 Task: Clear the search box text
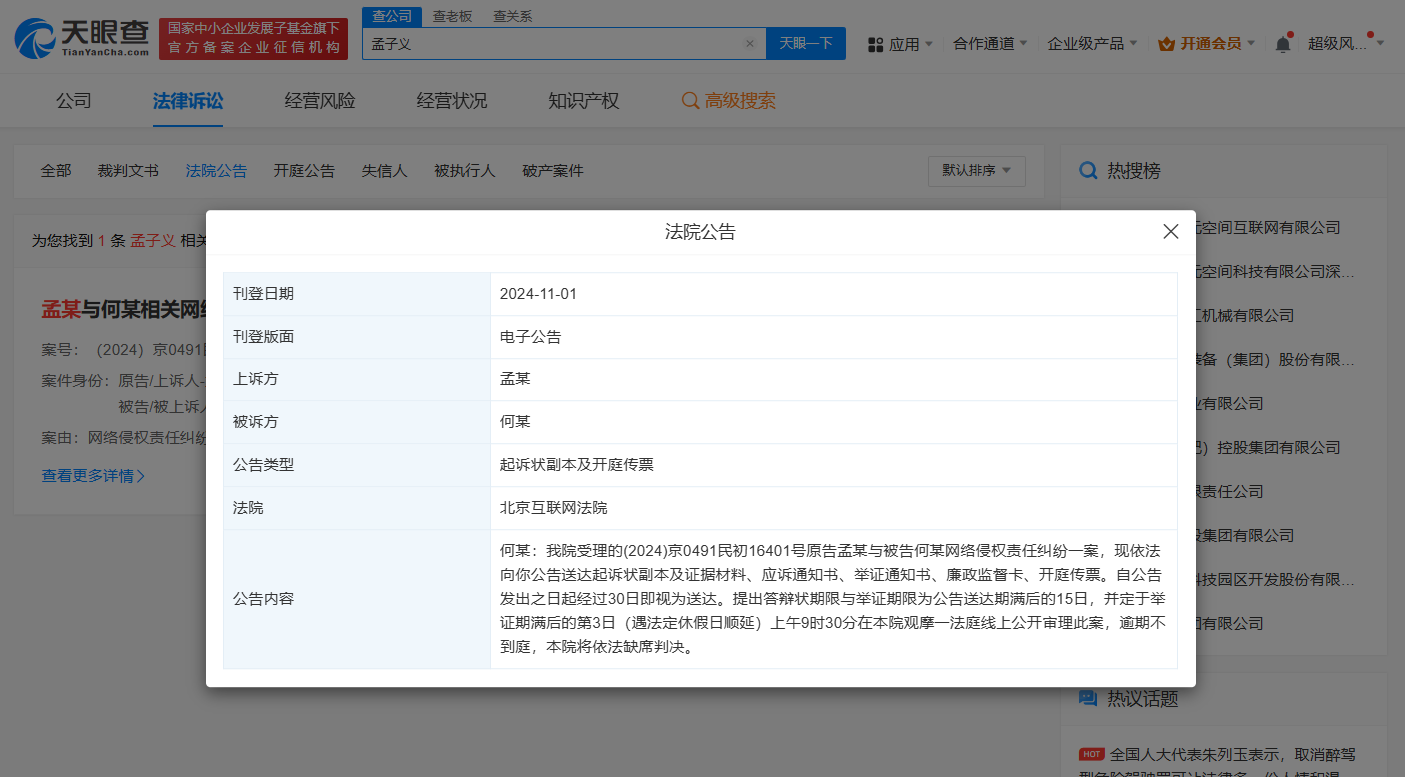(750, 44)
